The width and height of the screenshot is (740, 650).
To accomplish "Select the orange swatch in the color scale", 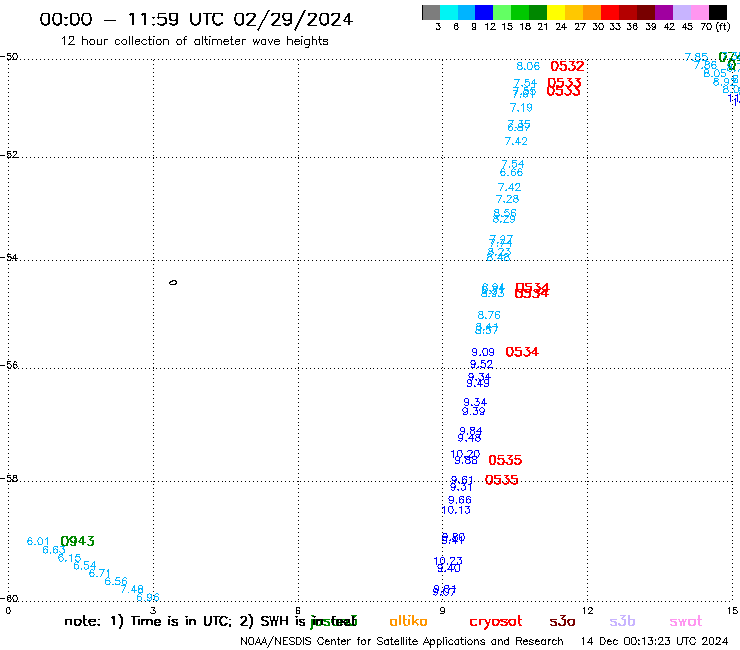I will (x=592, y=12).
